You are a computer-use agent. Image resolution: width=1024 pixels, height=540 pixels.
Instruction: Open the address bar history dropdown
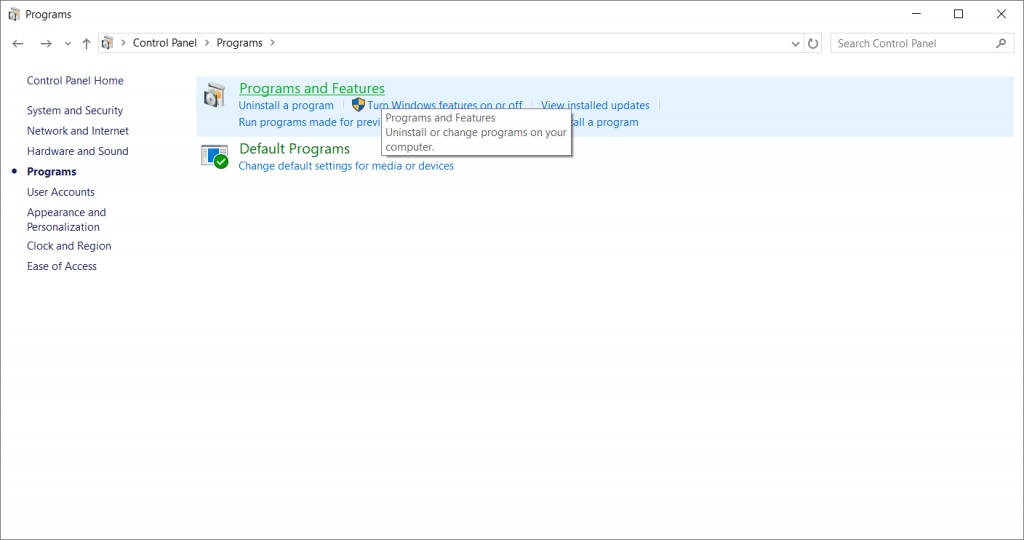795,44
